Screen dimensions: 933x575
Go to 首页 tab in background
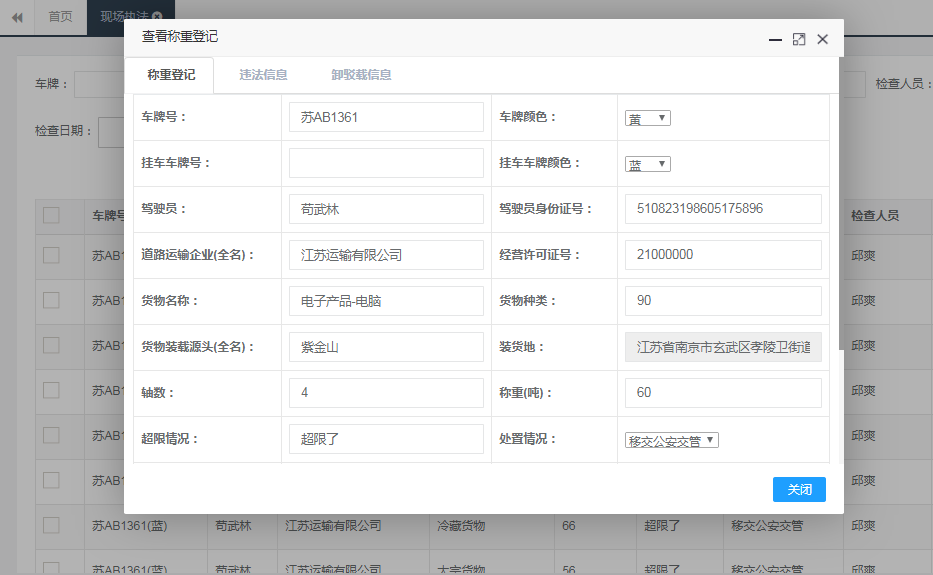60,17
